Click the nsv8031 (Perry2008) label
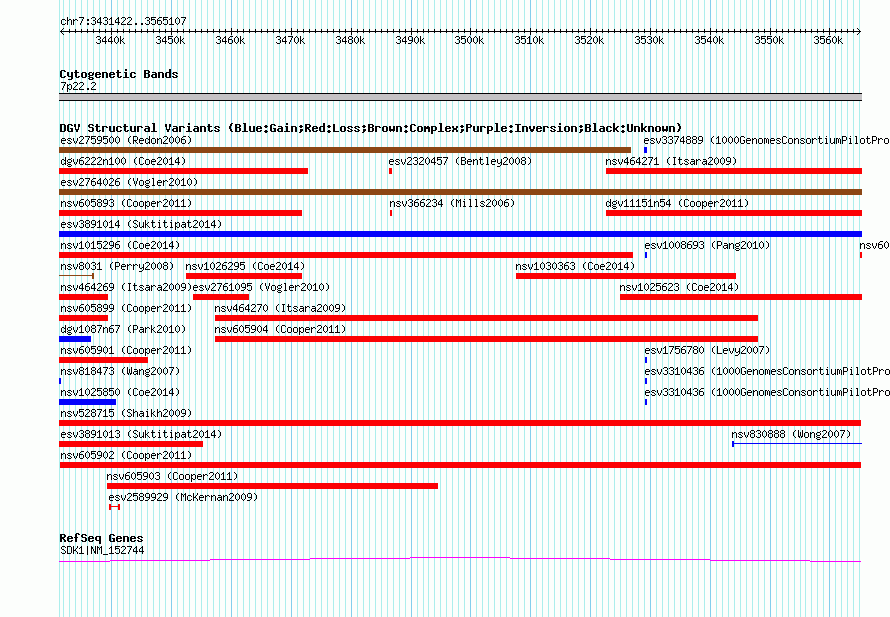The height and width of the screenshot is (617, 890). point(117,266)
